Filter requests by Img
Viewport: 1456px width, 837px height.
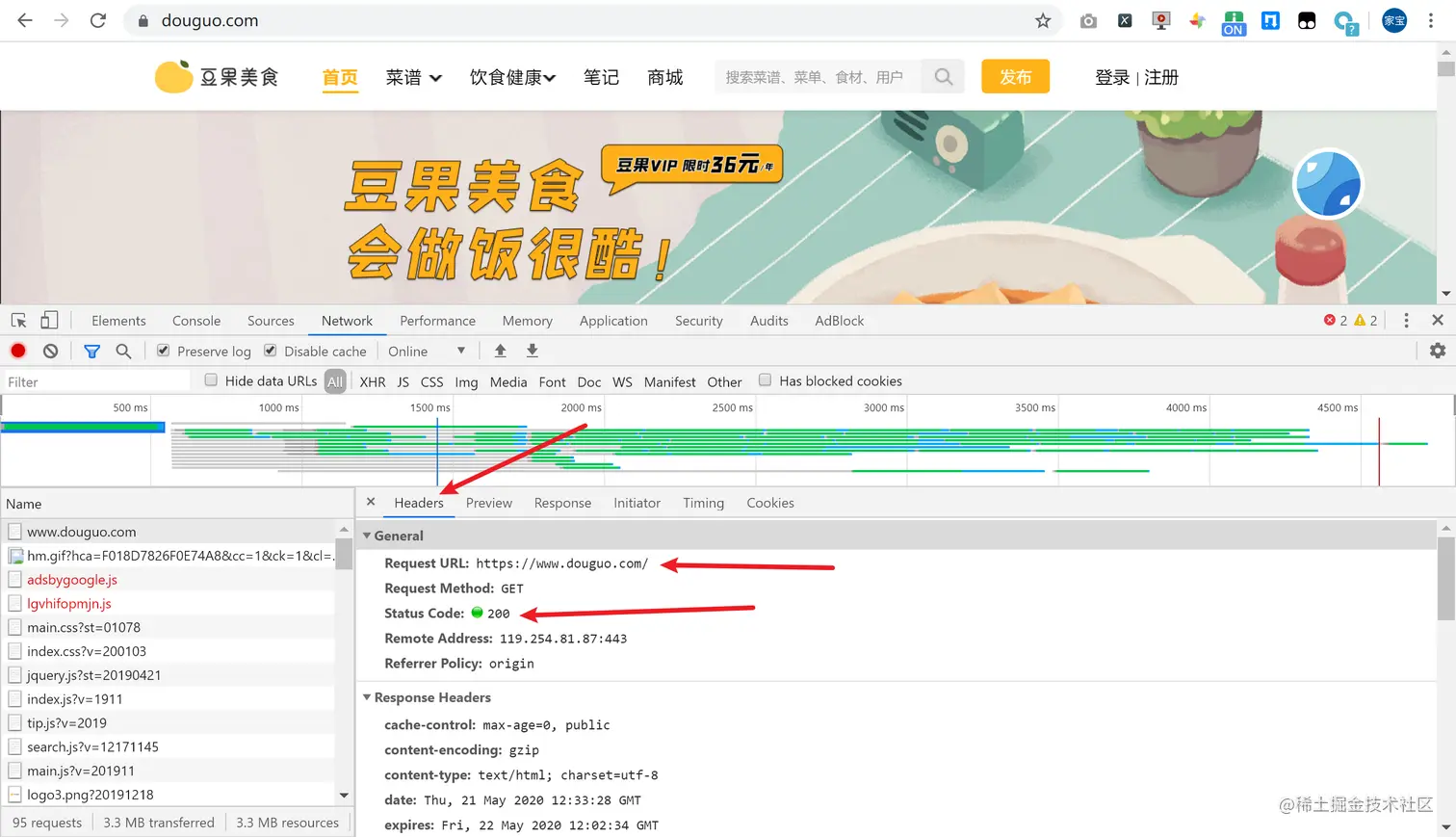coord(466,381)
